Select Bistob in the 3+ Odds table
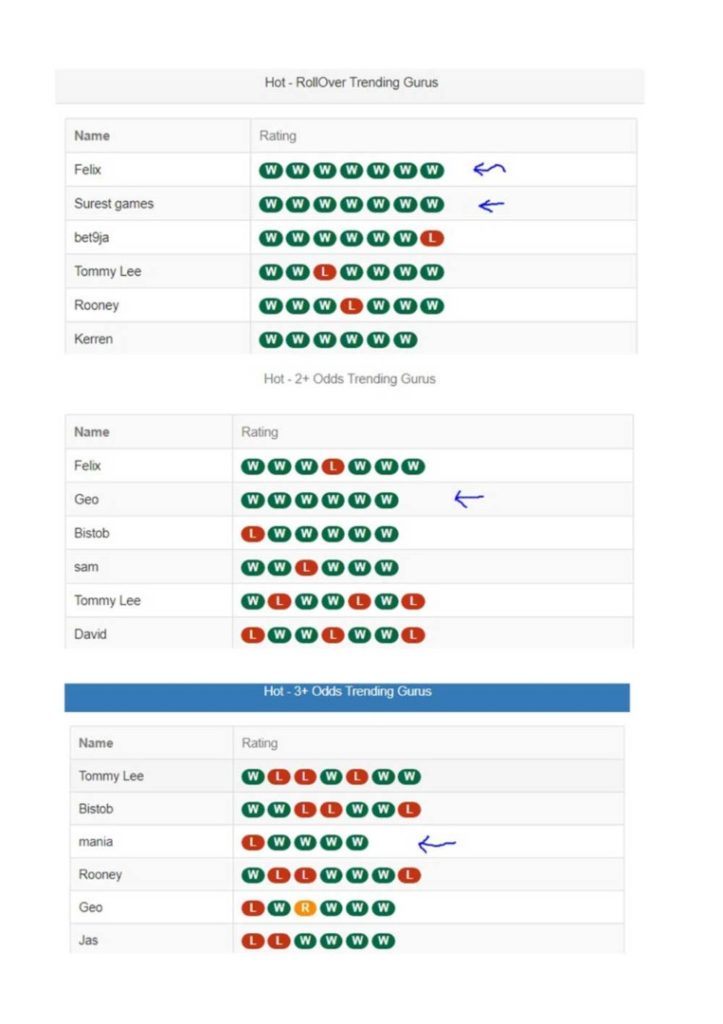Viewport: 723px width, 1024px height. (x=96, y=808)
